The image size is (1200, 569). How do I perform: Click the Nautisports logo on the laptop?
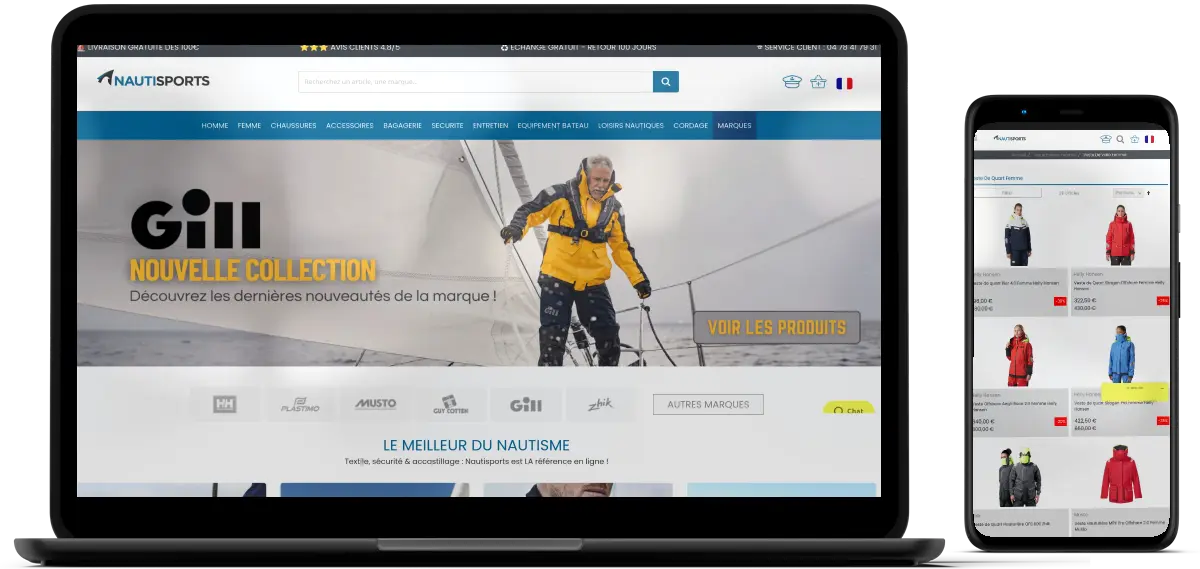click(153, 79)
